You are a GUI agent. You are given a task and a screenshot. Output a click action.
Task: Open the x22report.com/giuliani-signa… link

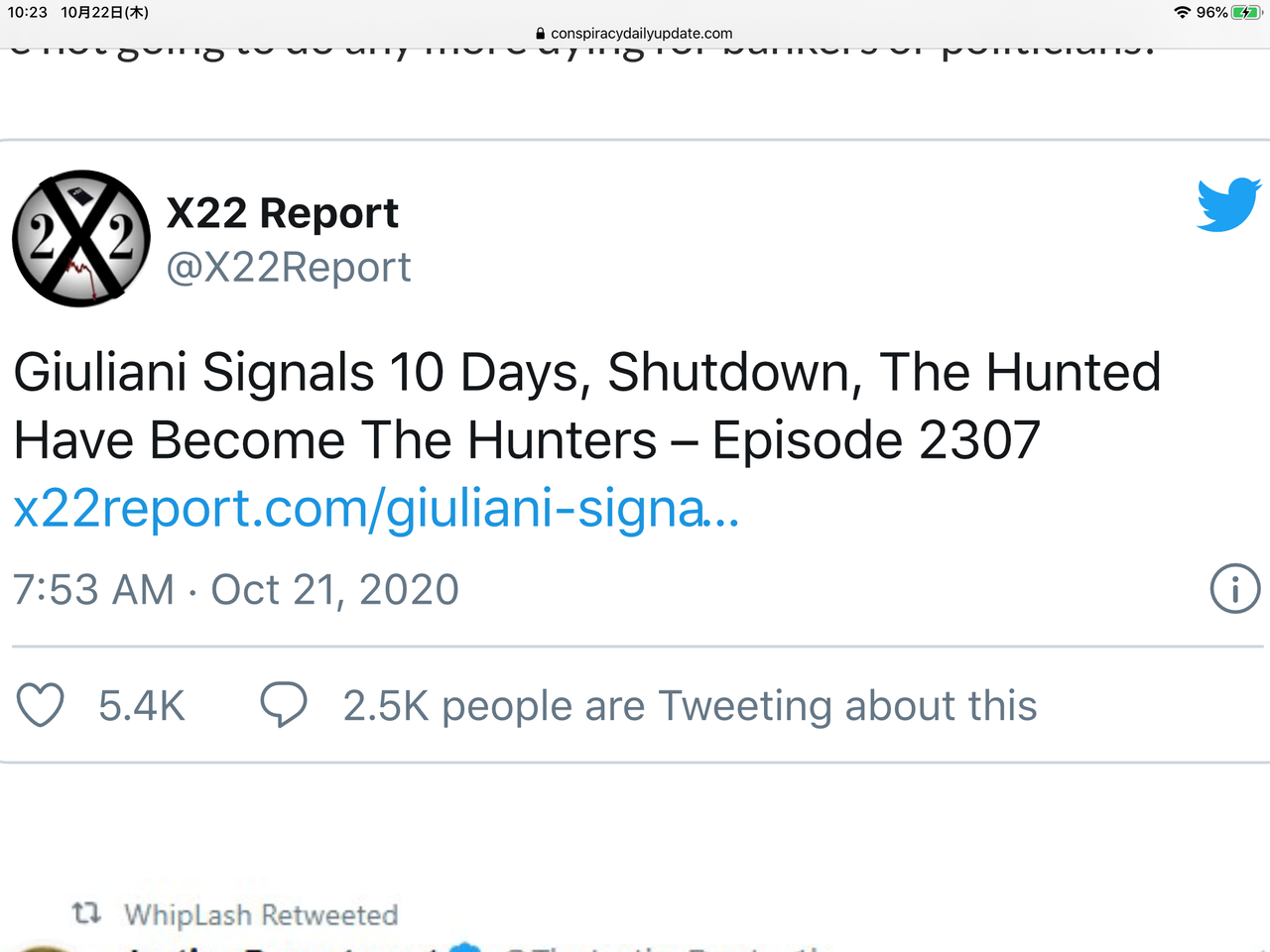376,509
